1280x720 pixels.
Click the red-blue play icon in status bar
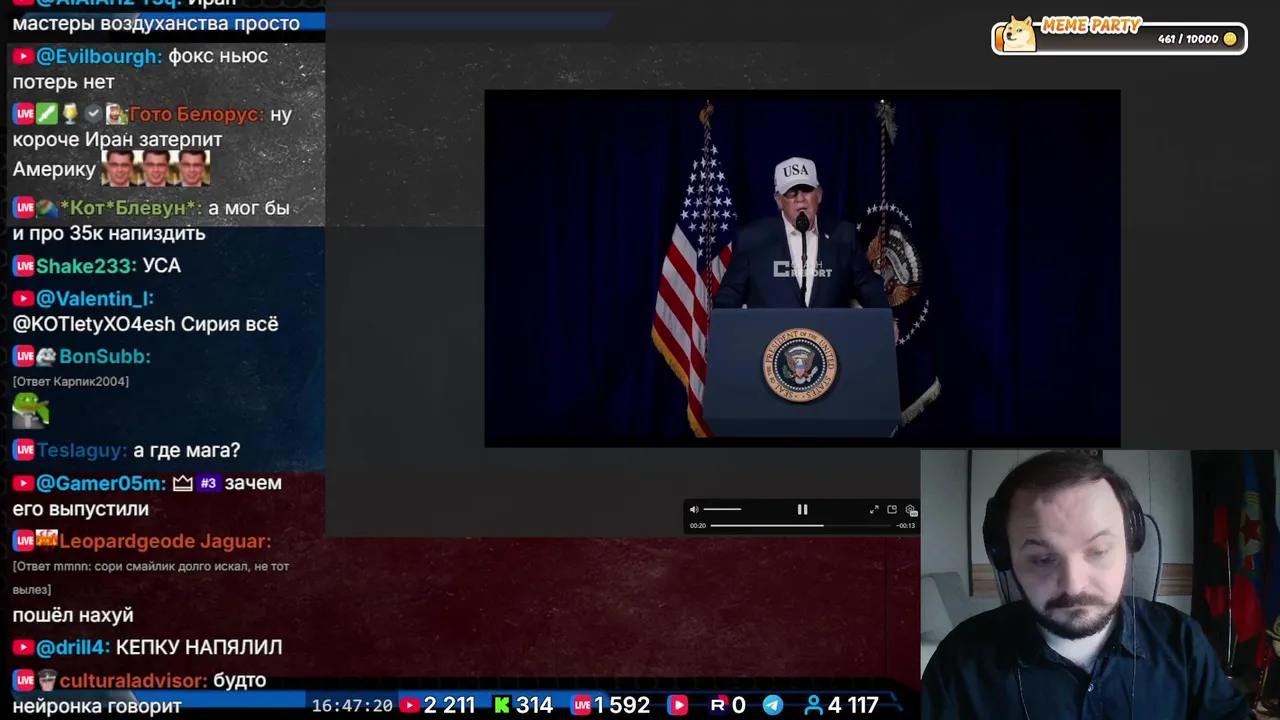(678, 705)
